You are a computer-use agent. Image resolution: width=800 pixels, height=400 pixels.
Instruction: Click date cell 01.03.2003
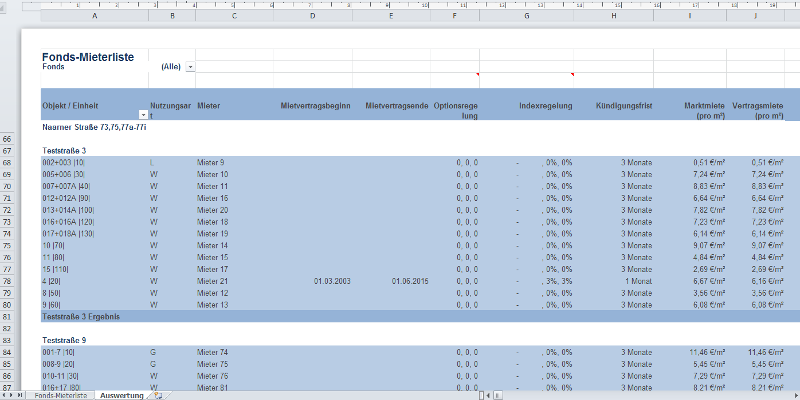332,281
